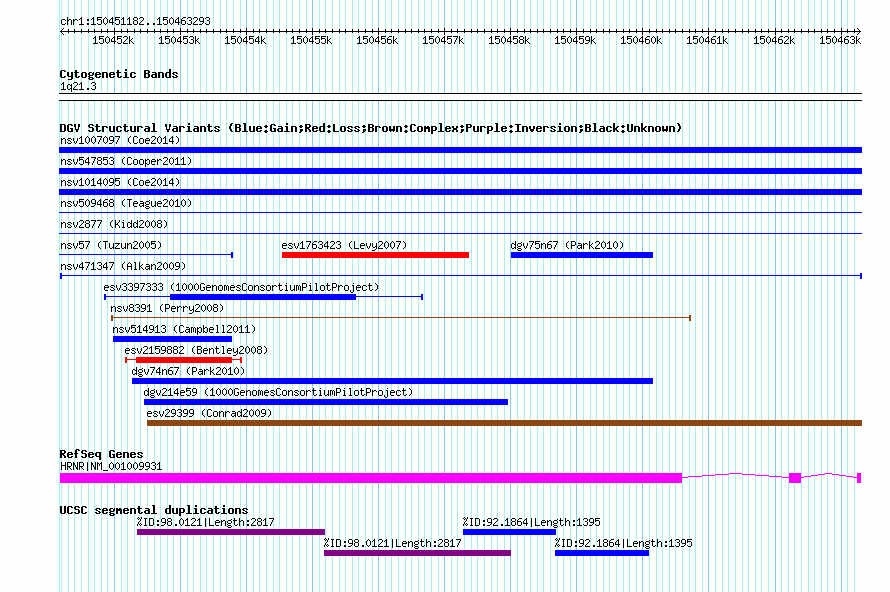Click the nsv514913 (Campbell2011) gain bar
This screenshot has width=890, height=592.
(173, 339)
